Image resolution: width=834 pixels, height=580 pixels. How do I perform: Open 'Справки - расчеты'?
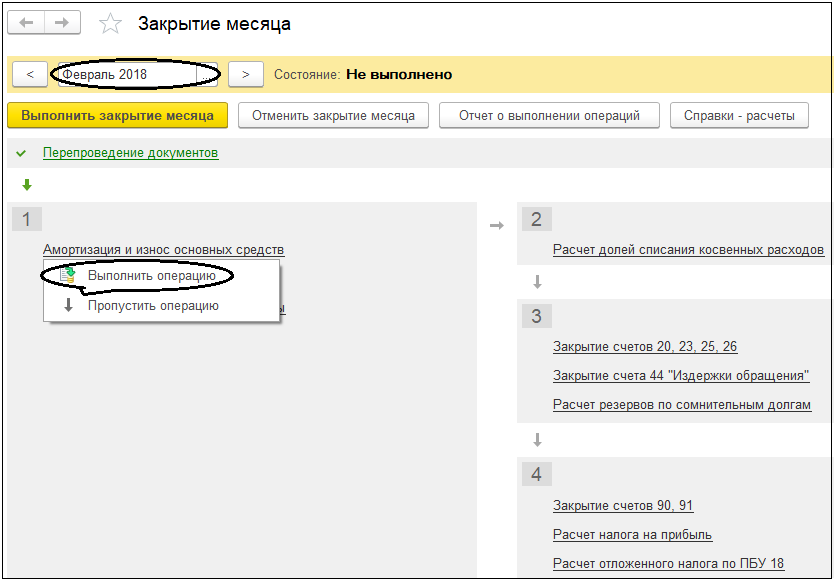tap(739, 115)
